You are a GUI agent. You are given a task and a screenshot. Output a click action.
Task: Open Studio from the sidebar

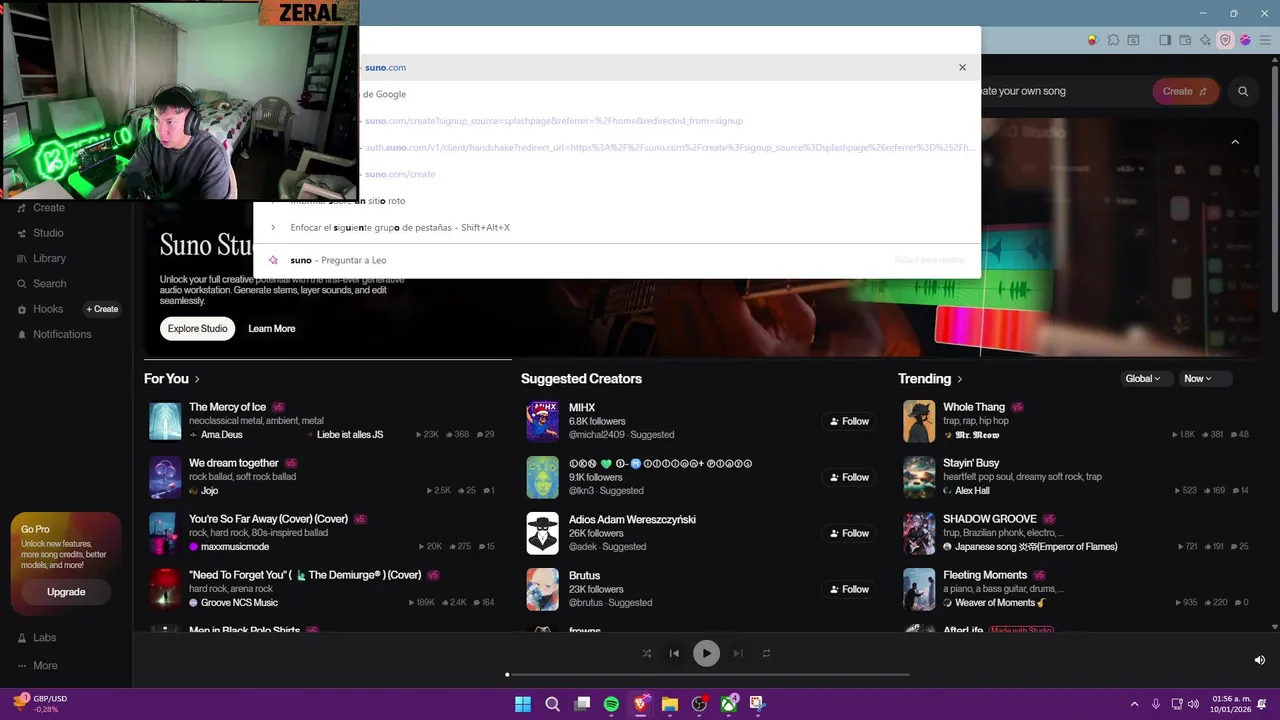(x=41, y=233)
